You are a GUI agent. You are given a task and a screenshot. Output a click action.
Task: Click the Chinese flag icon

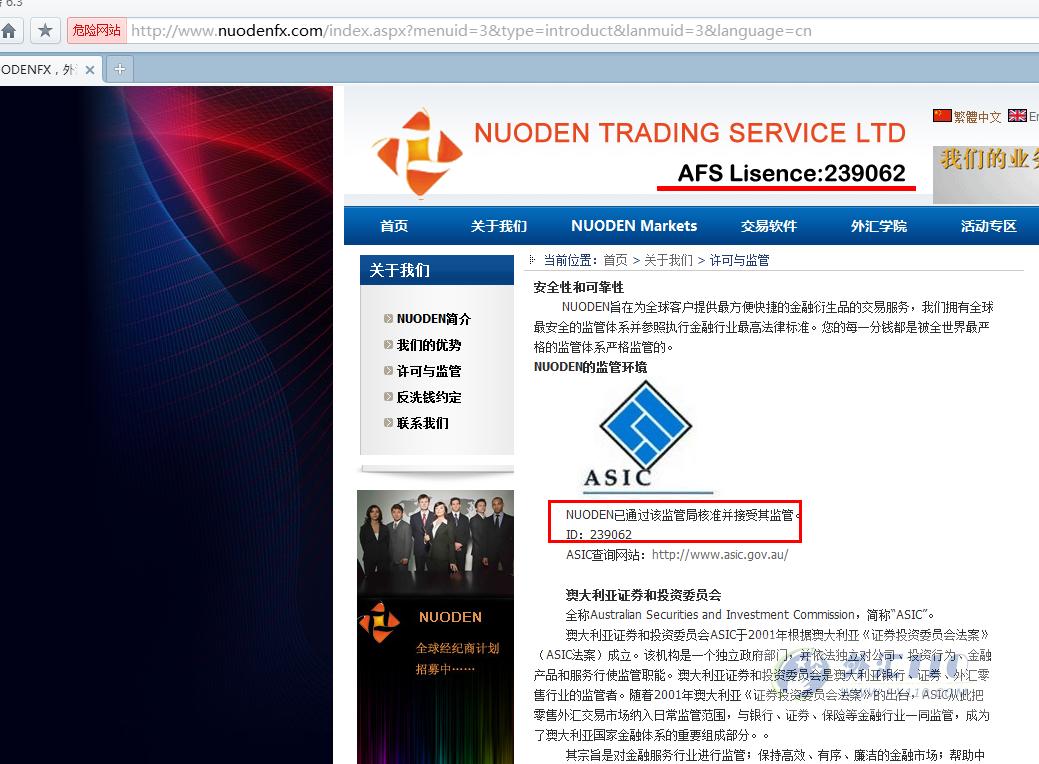942,116
